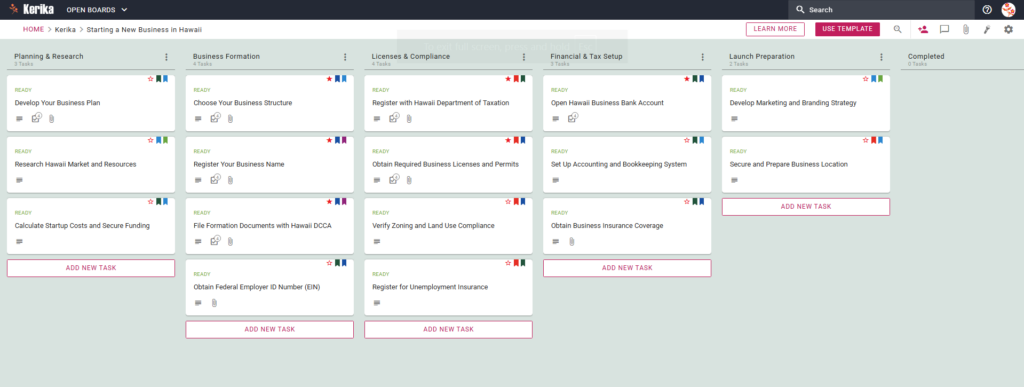Open checklist icon on Choose Your Business Structure card
The width and height of the screenshot is (1024, 387).
(216, 118)
